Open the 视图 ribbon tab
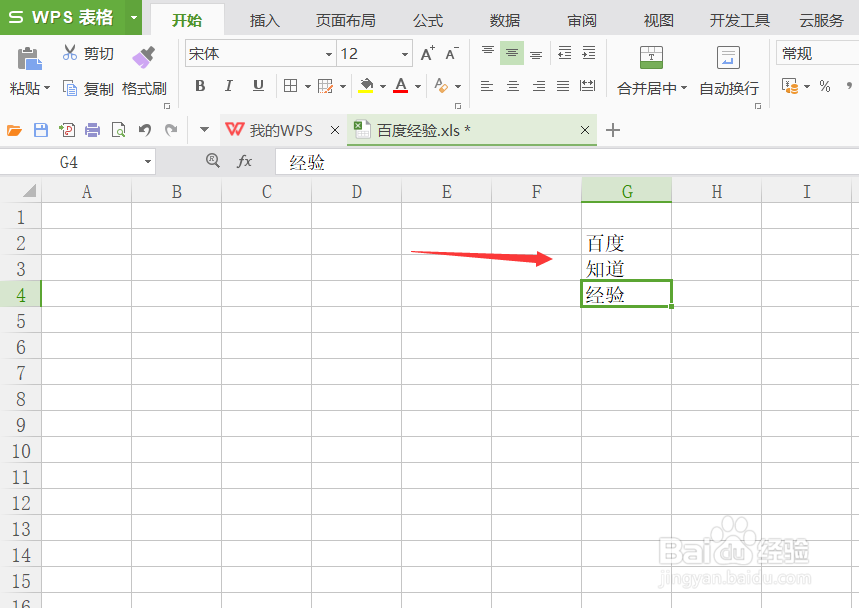 (658, 21)
